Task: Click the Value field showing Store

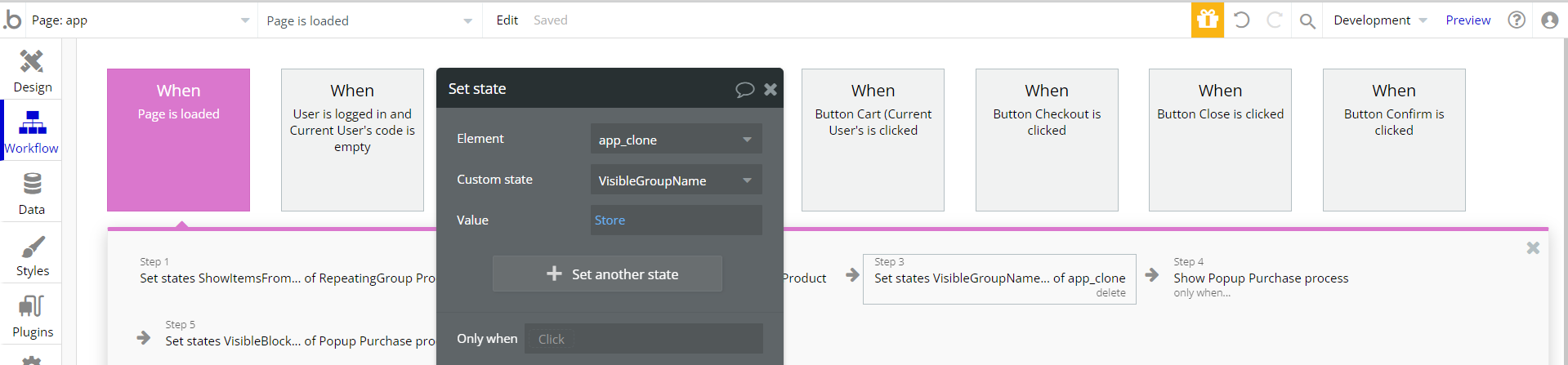Action: pos(676,220)
